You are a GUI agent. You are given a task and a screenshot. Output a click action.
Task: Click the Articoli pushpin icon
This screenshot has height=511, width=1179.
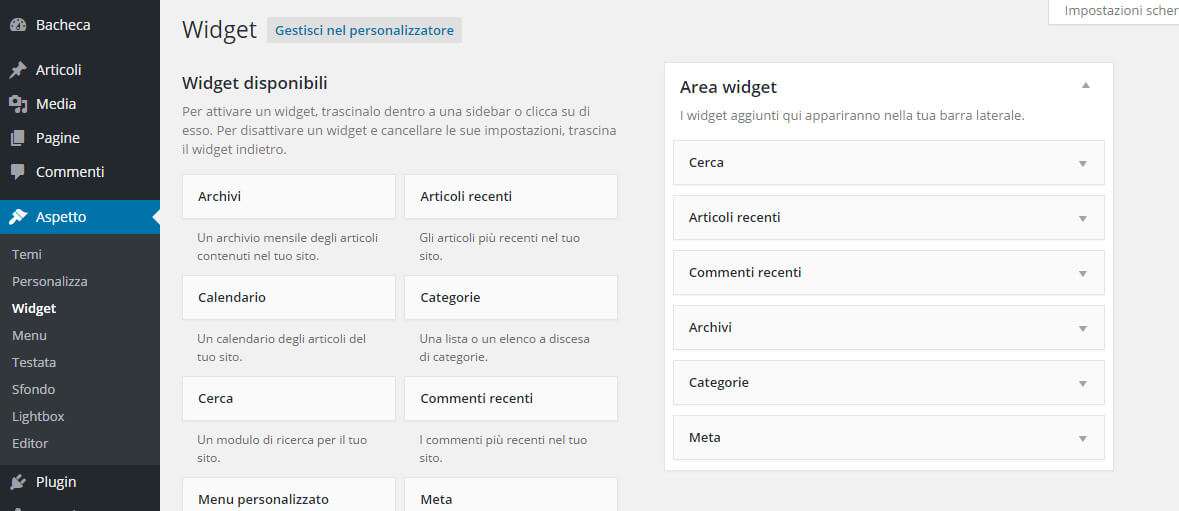18,70
